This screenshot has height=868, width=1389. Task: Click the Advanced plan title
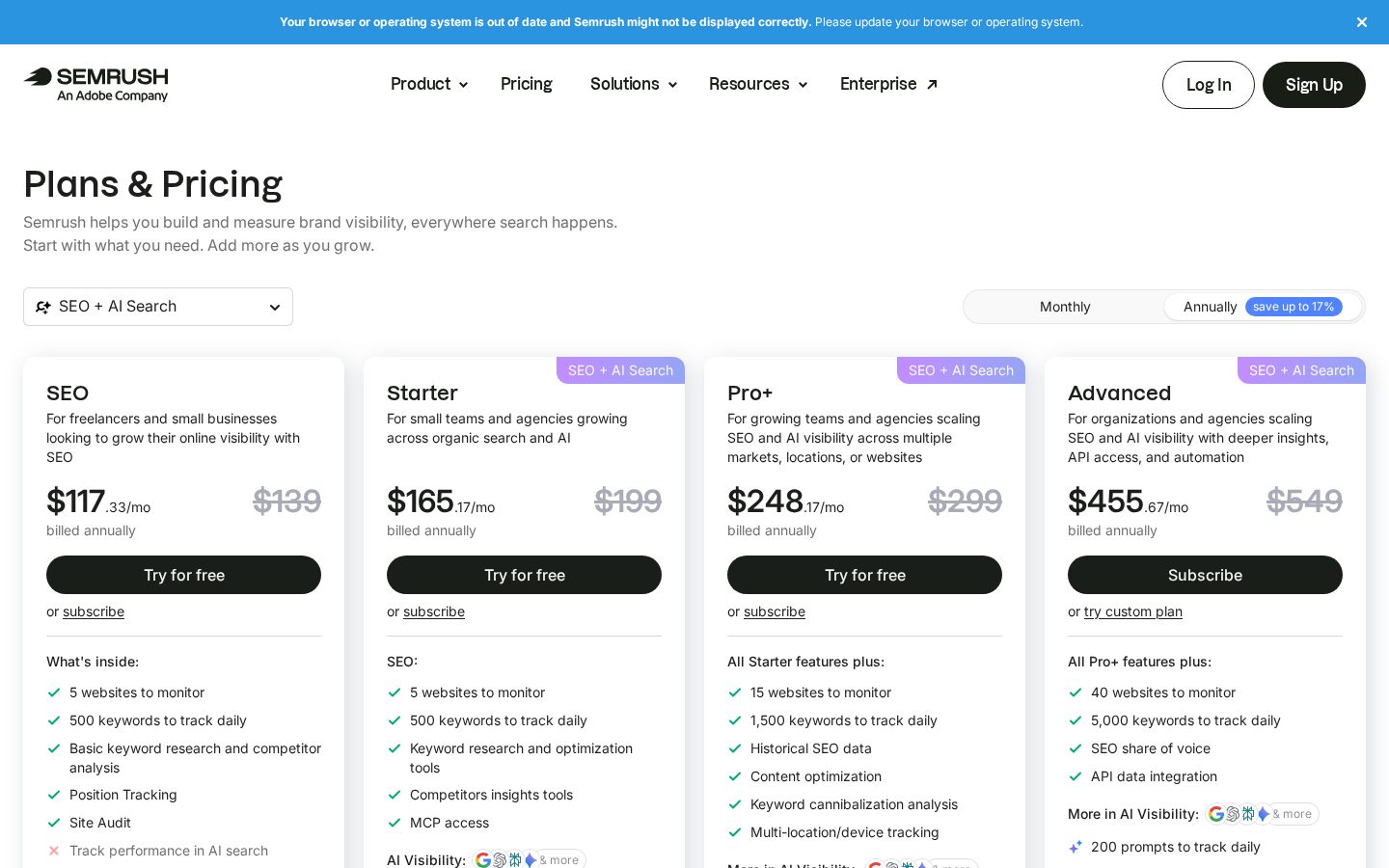tap(1119, 393)
